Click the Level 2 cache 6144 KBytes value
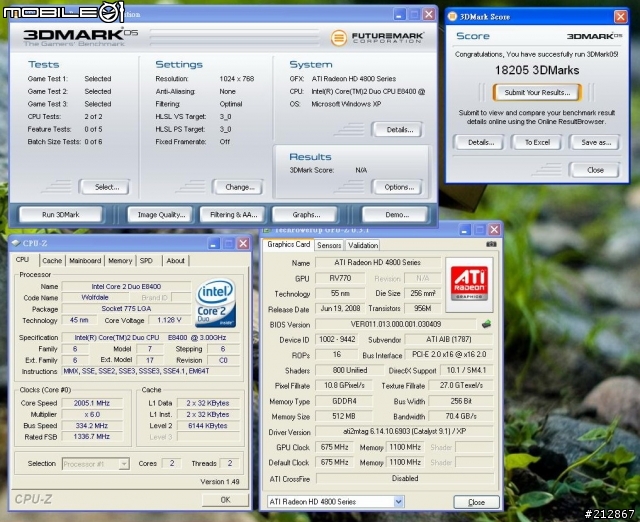The width and height of the screenshot is (640, 522). [207, 426]
